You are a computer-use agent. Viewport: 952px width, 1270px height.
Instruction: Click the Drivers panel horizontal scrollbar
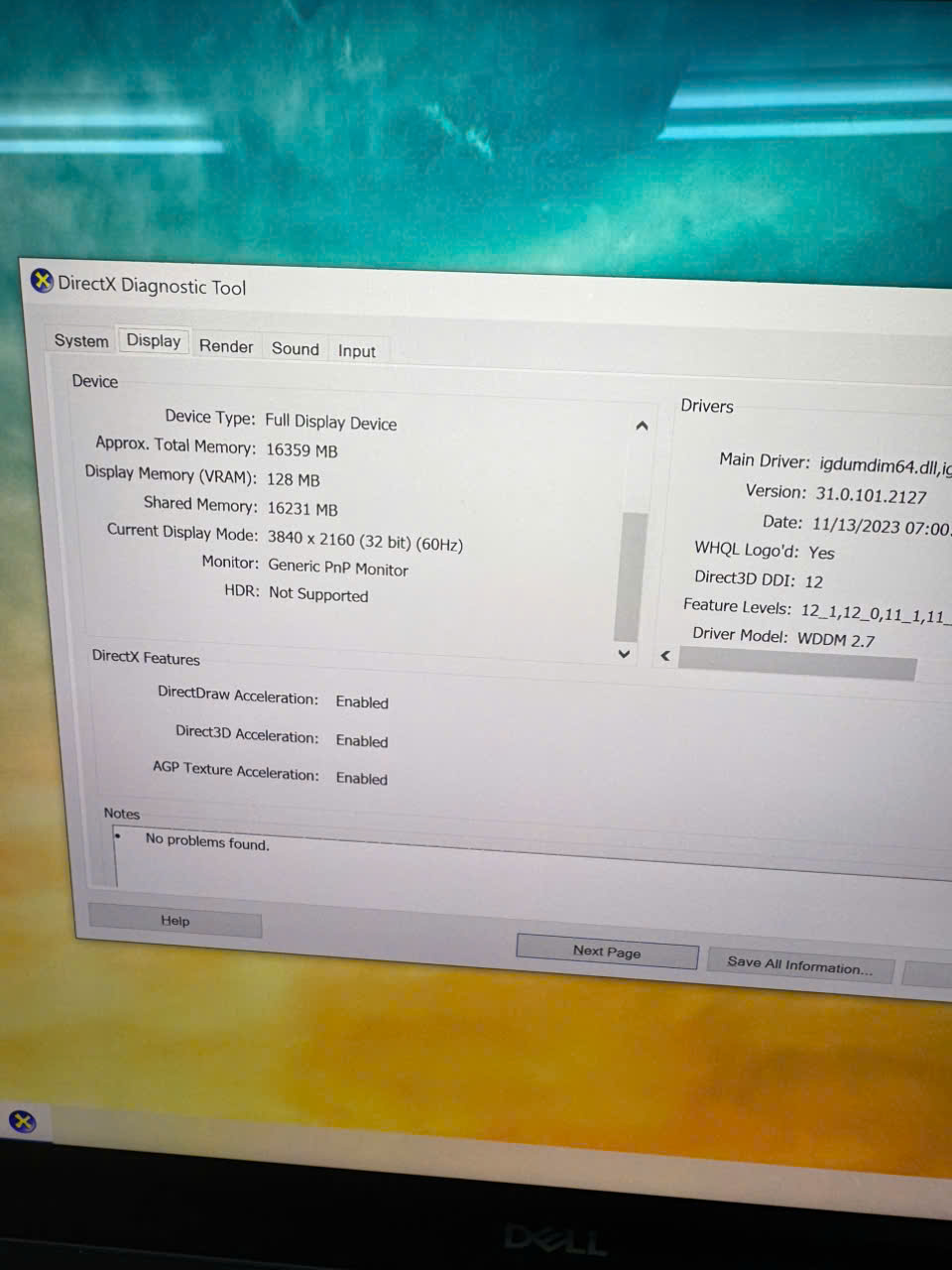[x=797, y=664]
